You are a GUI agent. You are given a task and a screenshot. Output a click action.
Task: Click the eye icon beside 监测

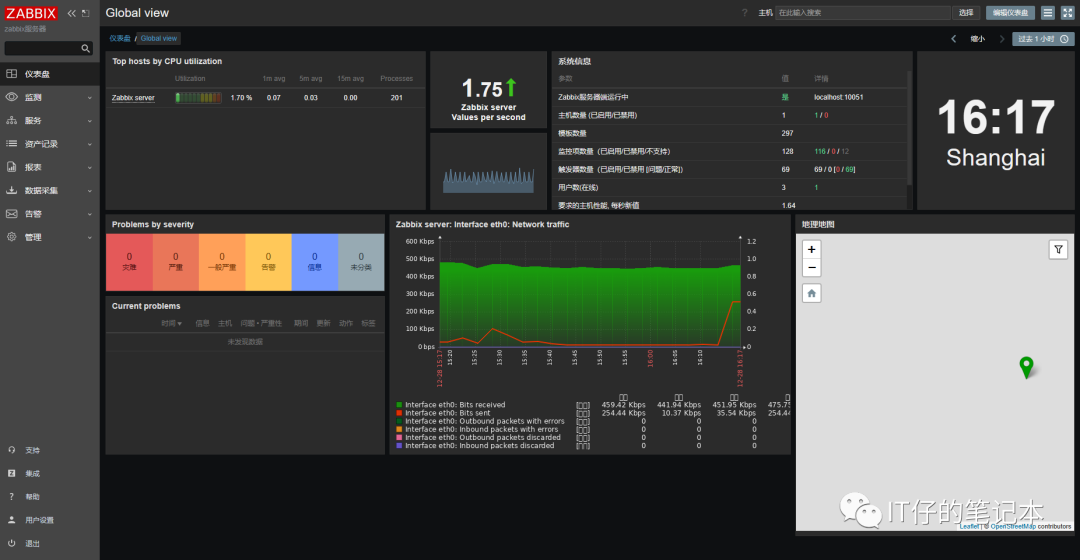coord(12,97)
